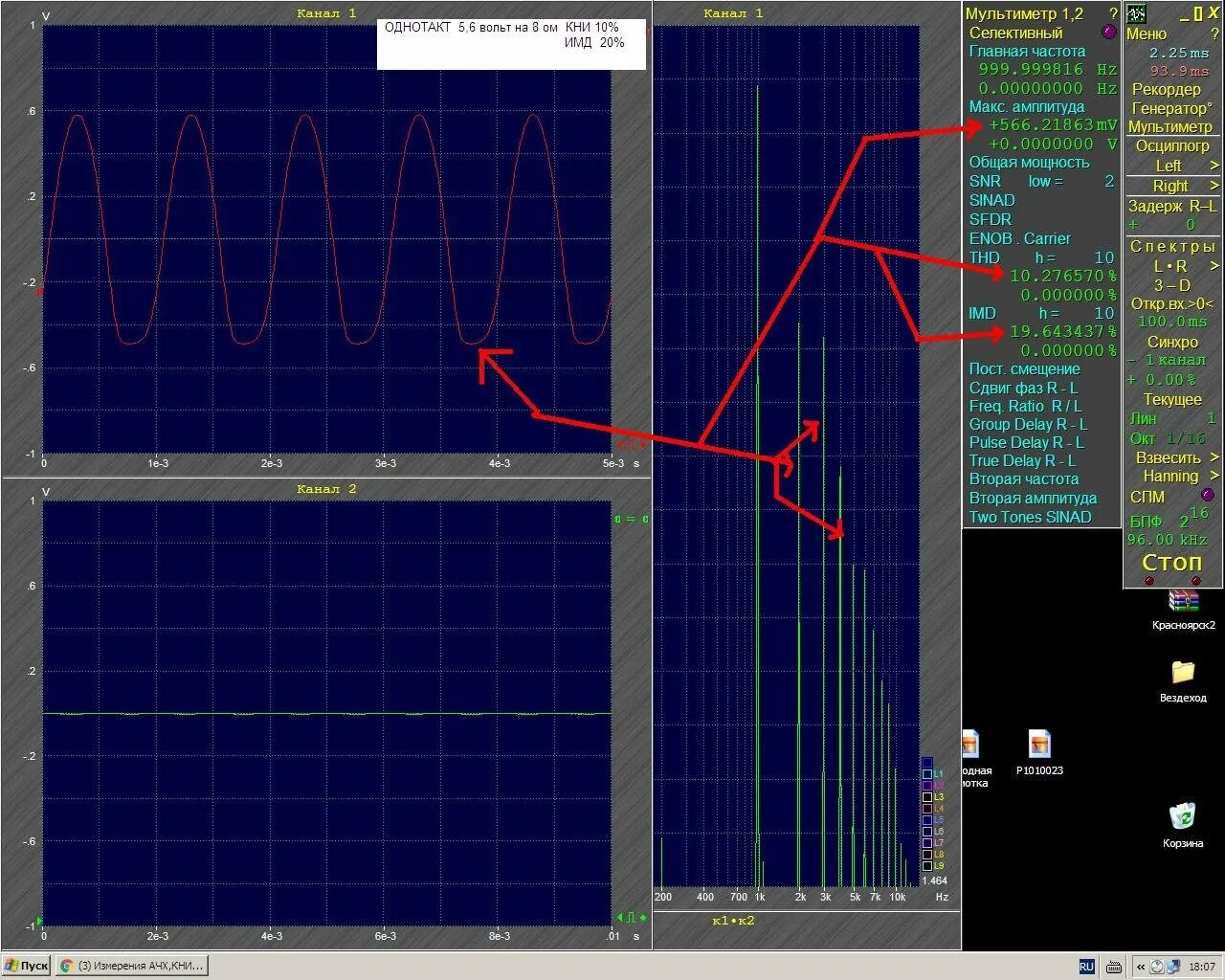The height and width of the screenshot is (980, 1225).
Task: Select True Delay R - L row
Action: point(1022,460)
